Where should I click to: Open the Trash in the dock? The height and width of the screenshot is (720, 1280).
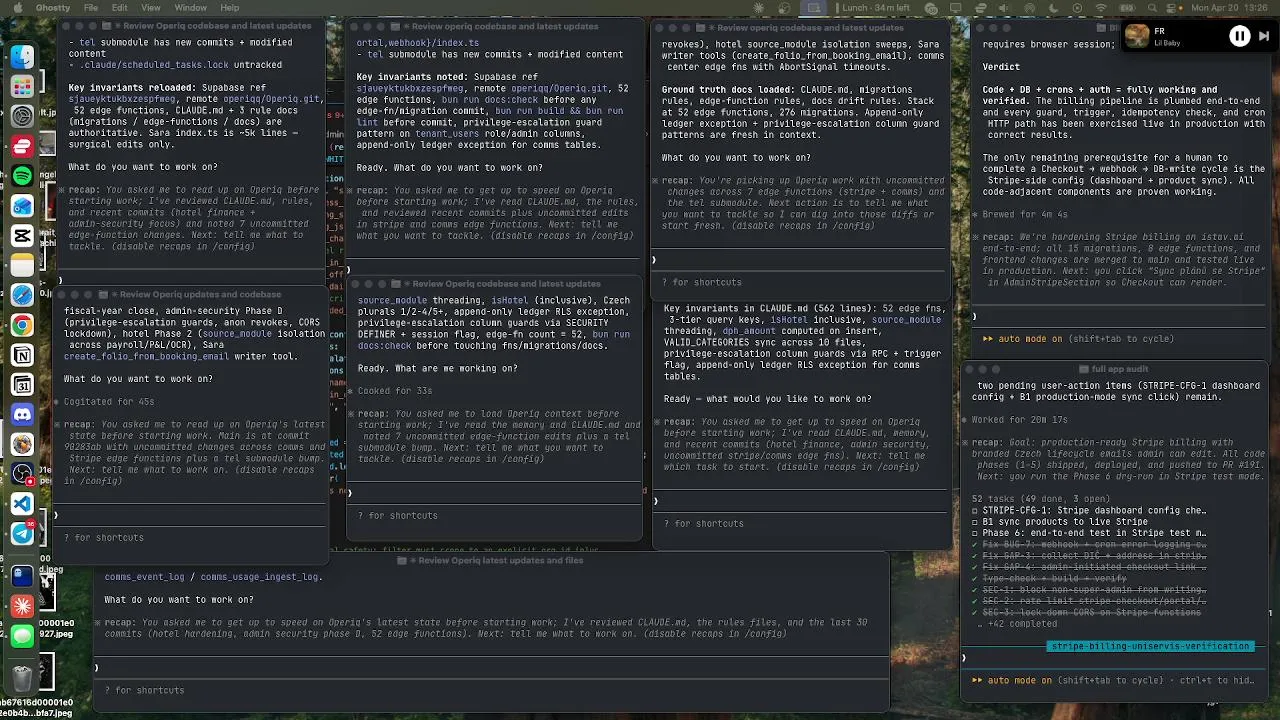point(22,677)
